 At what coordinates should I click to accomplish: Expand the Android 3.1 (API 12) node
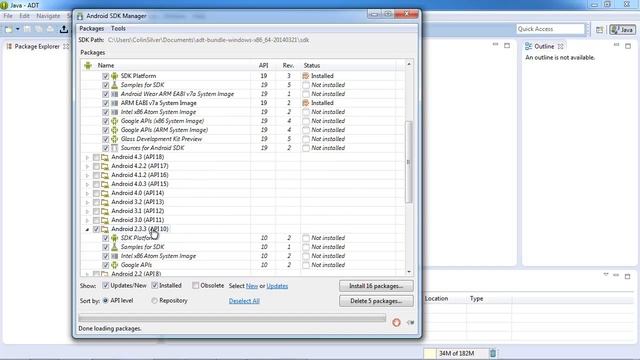coord(87,211)
